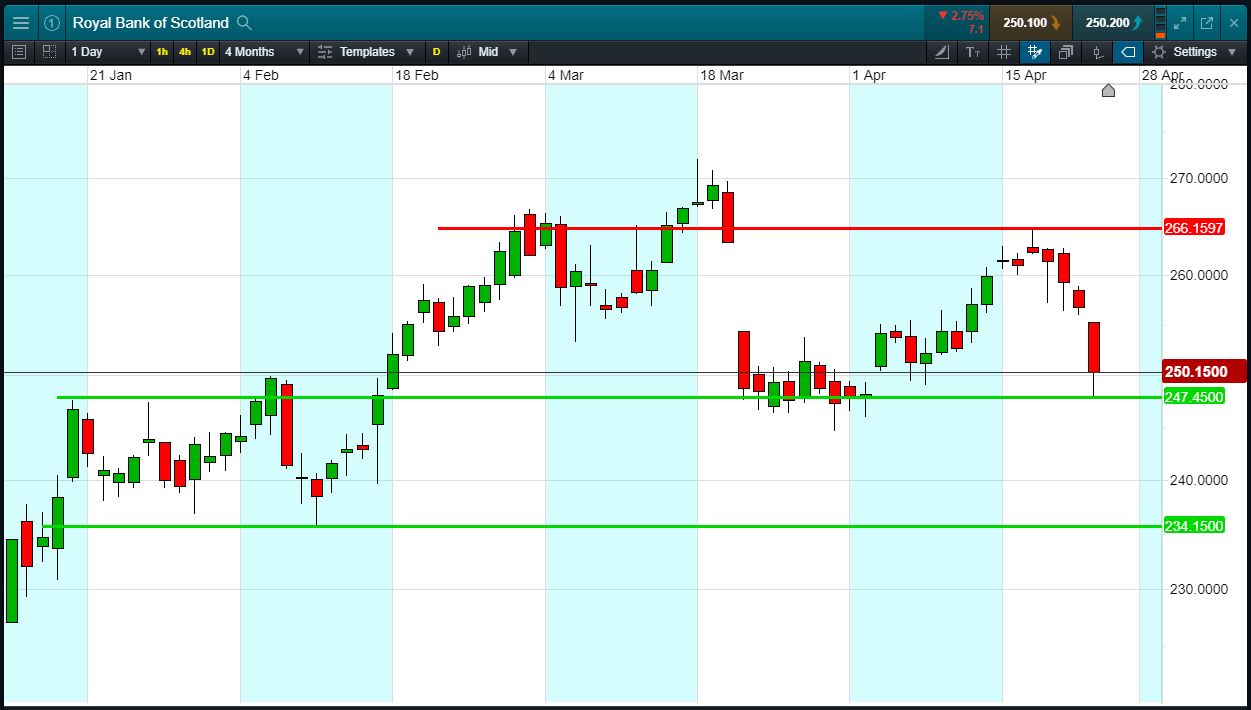Open the 4 Months range dropdown
Viewport: 1251px width, 710px height.
[x=264, y=52]
